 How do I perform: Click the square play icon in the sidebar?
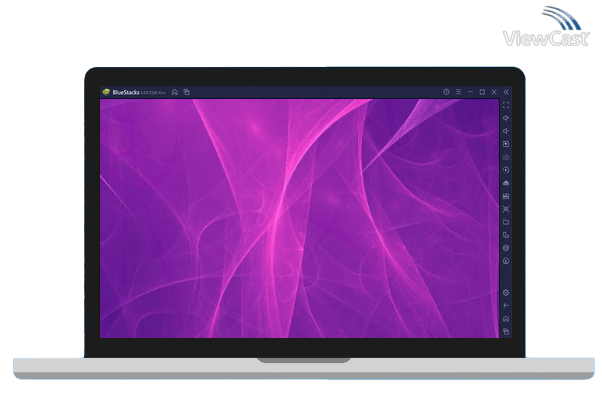[x=506, y=144]
